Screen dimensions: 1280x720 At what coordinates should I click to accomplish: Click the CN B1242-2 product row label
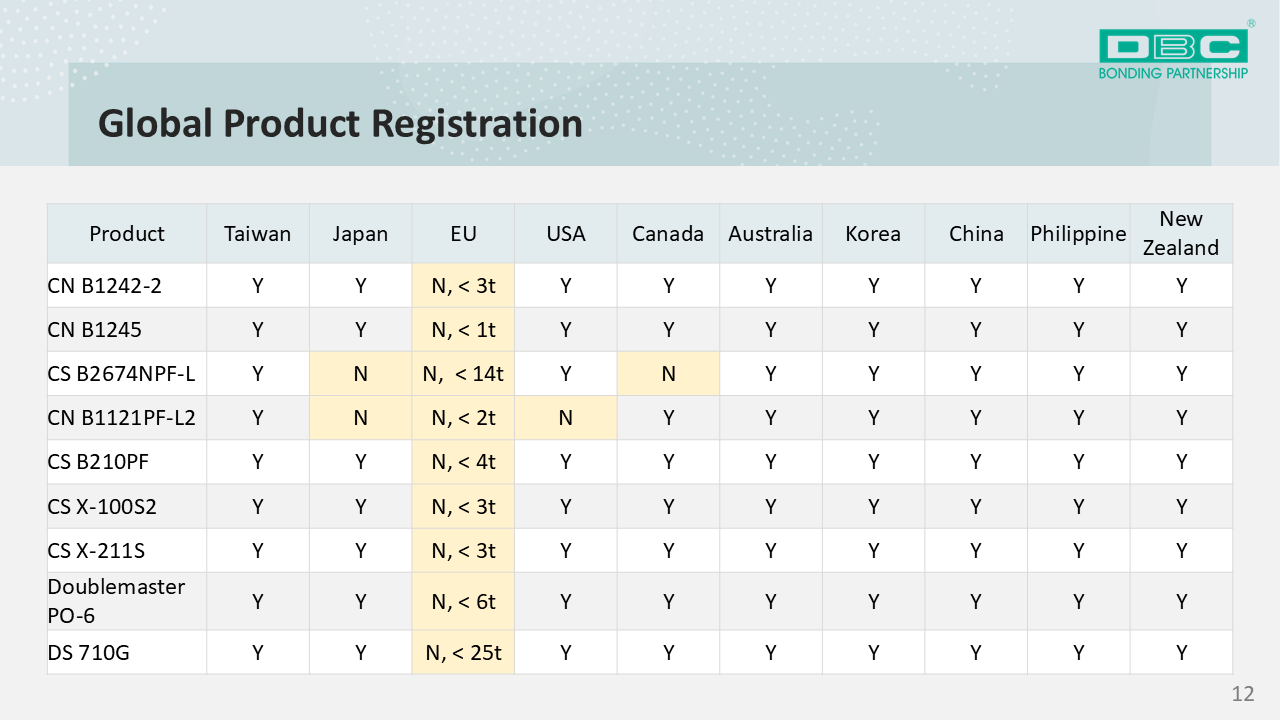click(105, 286)
